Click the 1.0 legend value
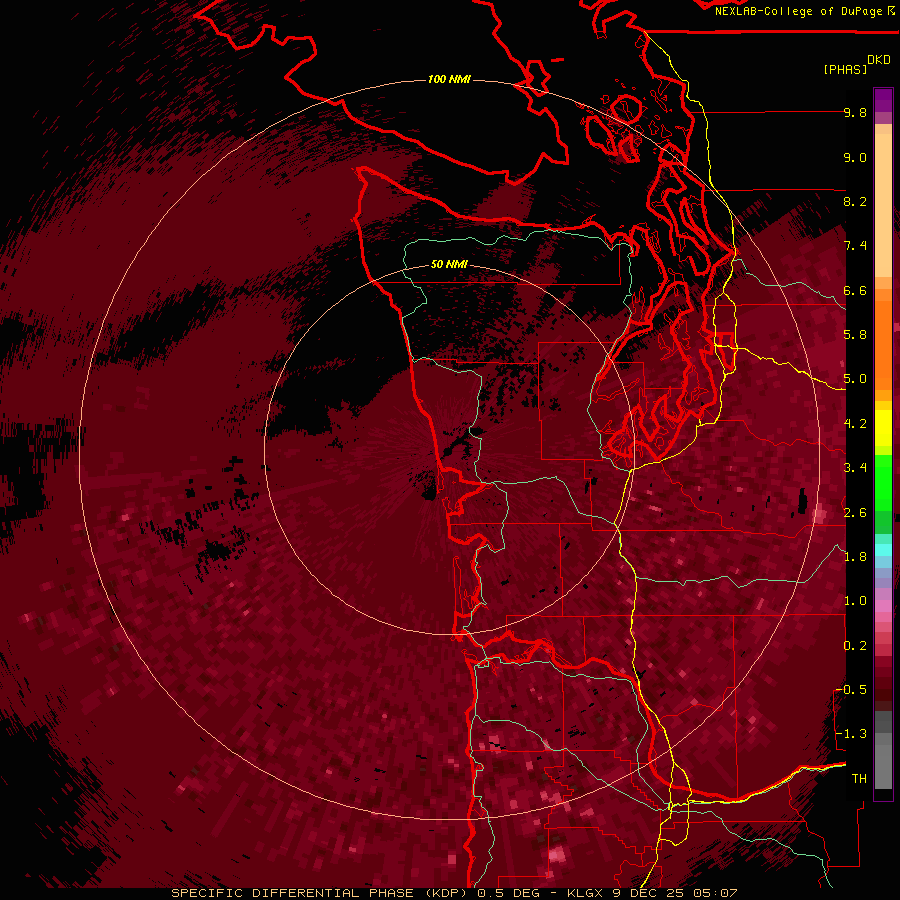The height and width of the screenshot is (900, 900). (855, 601)
